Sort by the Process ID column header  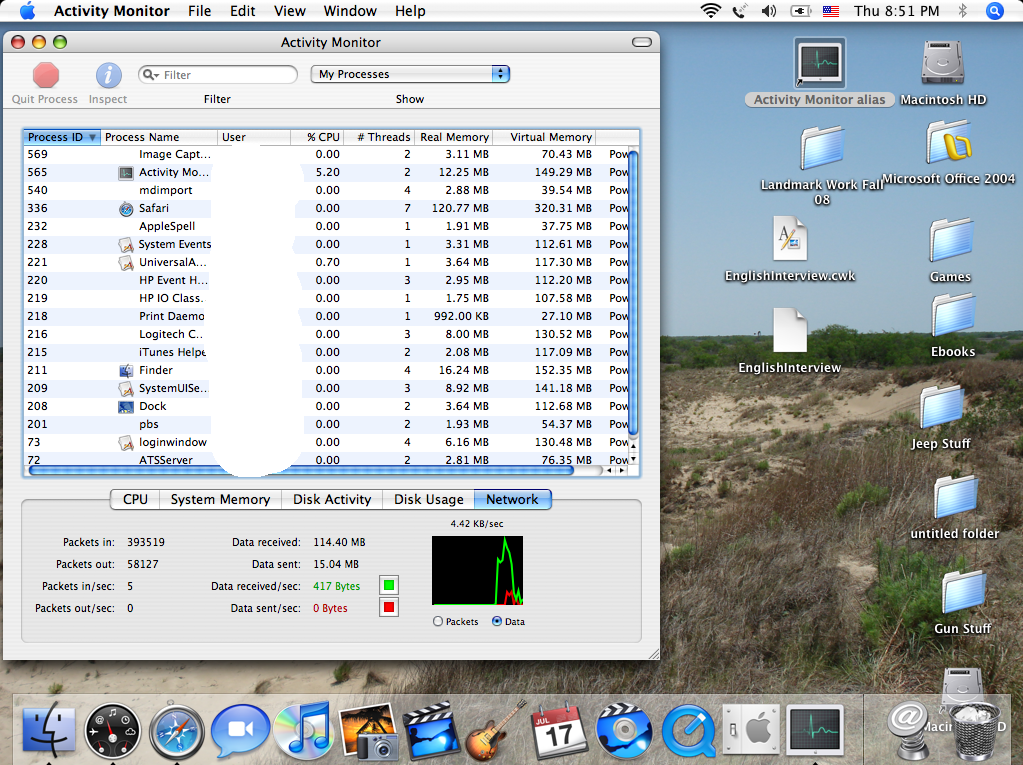61,137
